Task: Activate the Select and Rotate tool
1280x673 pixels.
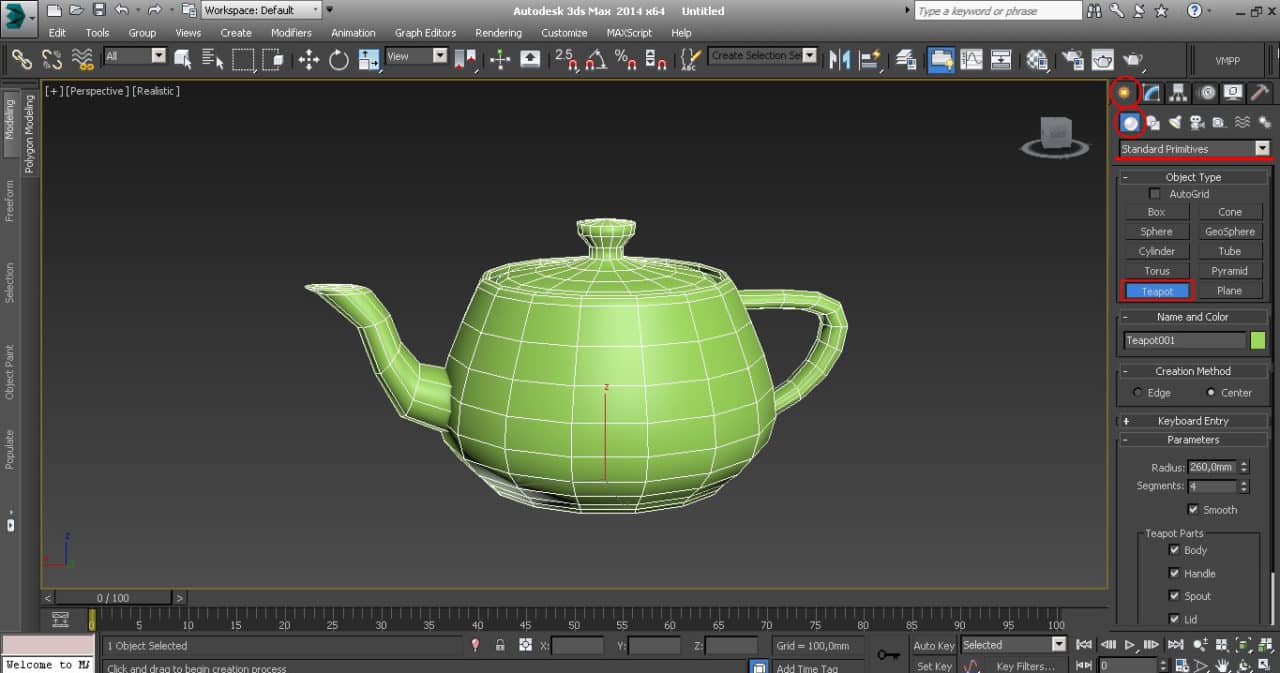Action: pos(338,60)
